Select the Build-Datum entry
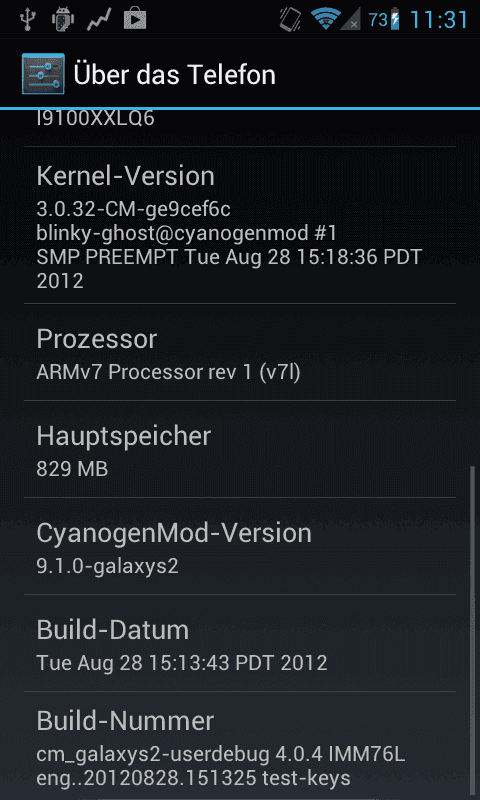This screenshot has width=480, height=800. [240, 643]
